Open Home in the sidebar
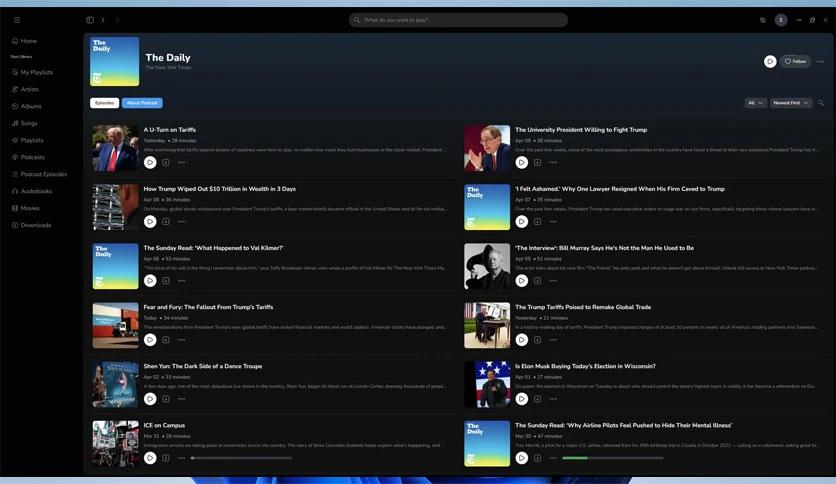Viewport: 836px width, 484px height. tap(25, 41)
